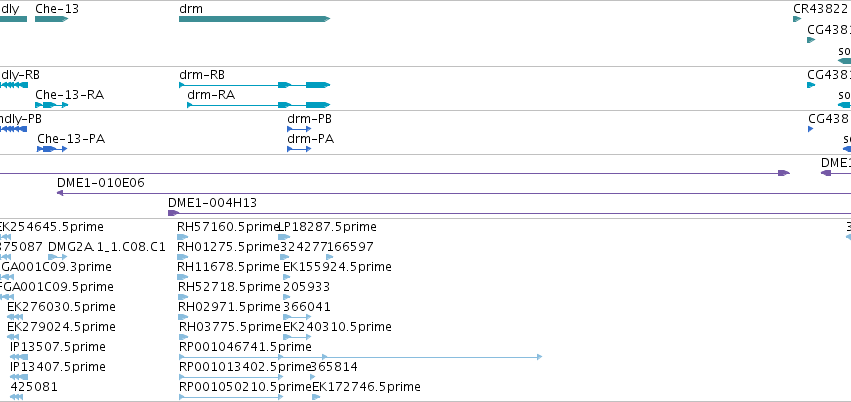Select the CR43822 gene arrow
This screenshot has width=851, height=402.
(797, 19)
